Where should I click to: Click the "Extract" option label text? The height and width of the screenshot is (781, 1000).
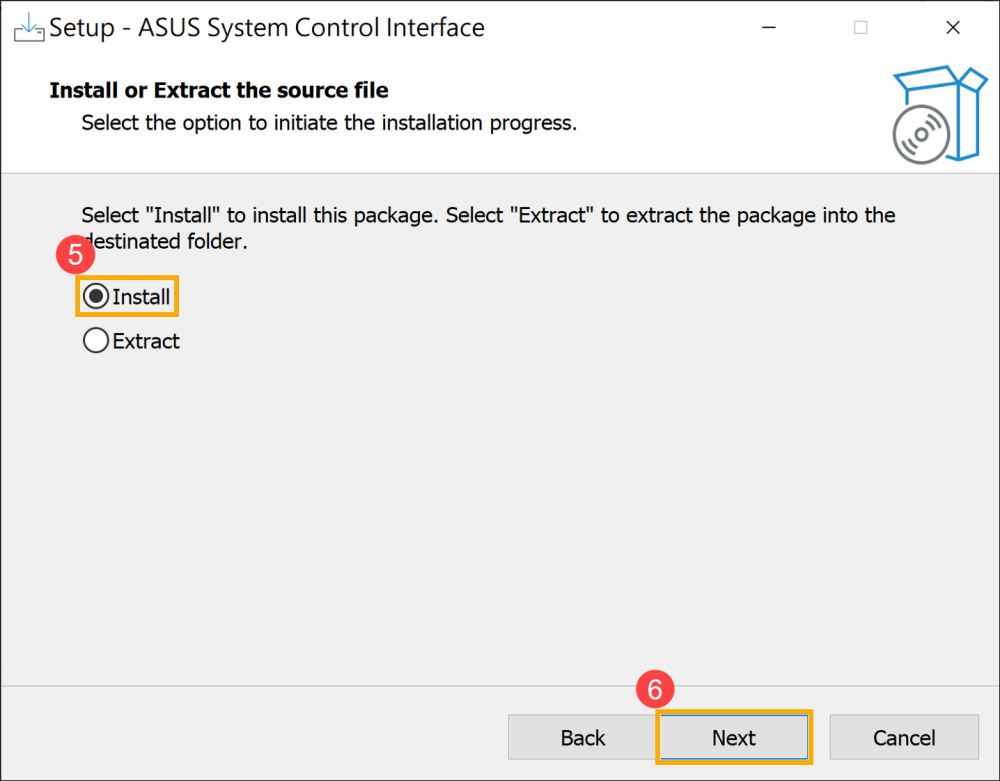[146, 341]
